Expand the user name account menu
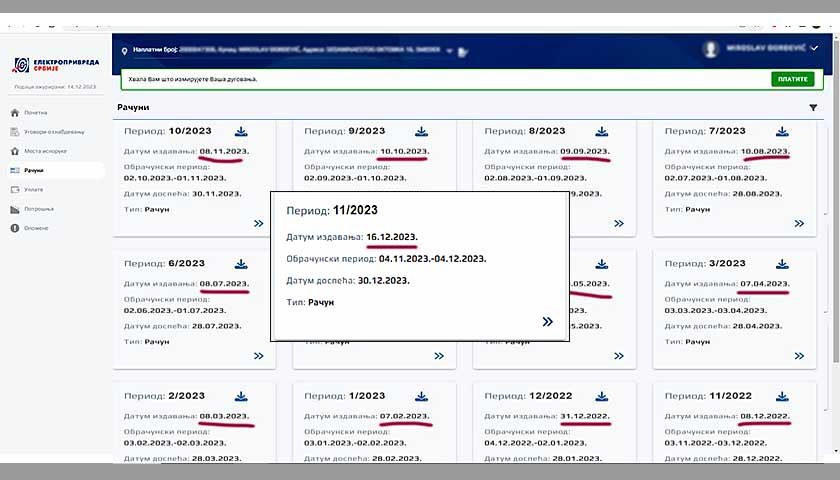 (814, 48)
